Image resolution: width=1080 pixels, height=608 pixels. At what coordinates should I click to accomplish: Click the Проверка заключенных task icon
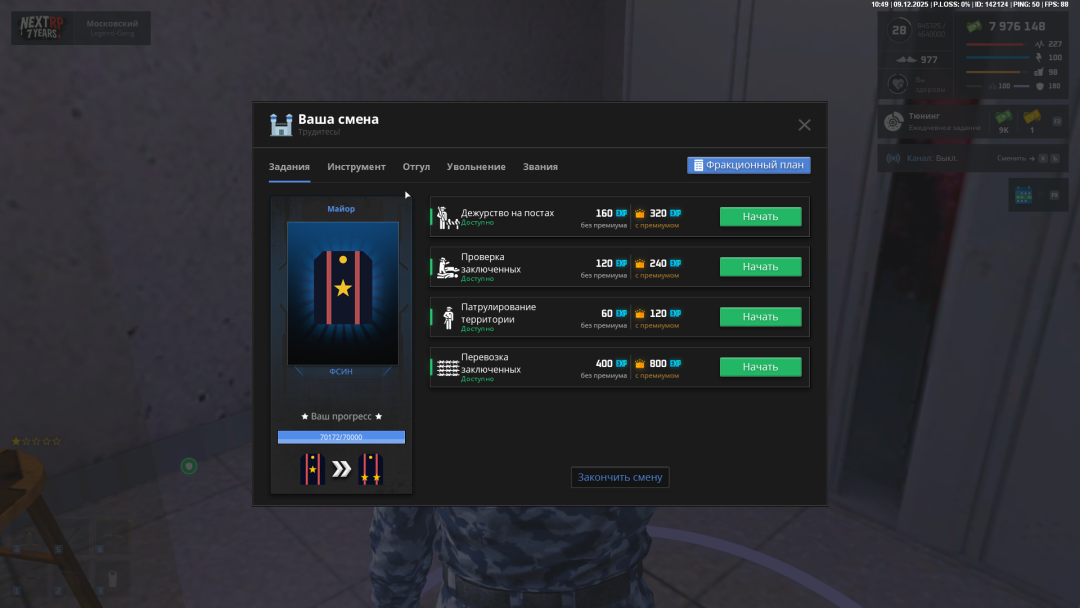(x=448, y=267)
